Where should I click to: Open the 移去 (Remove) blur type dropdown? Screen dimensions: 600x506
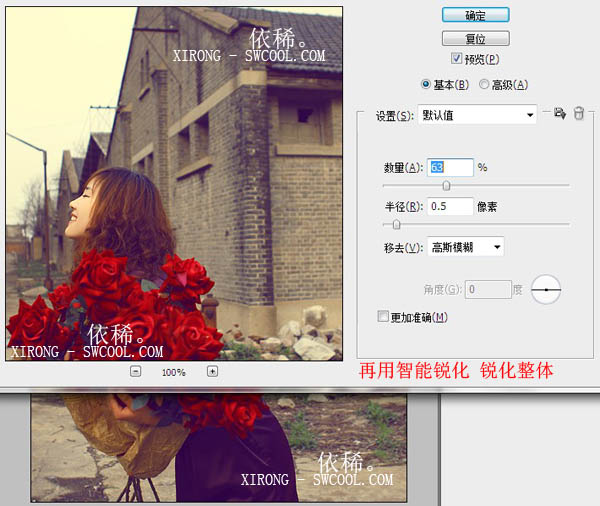coord(465,246)
